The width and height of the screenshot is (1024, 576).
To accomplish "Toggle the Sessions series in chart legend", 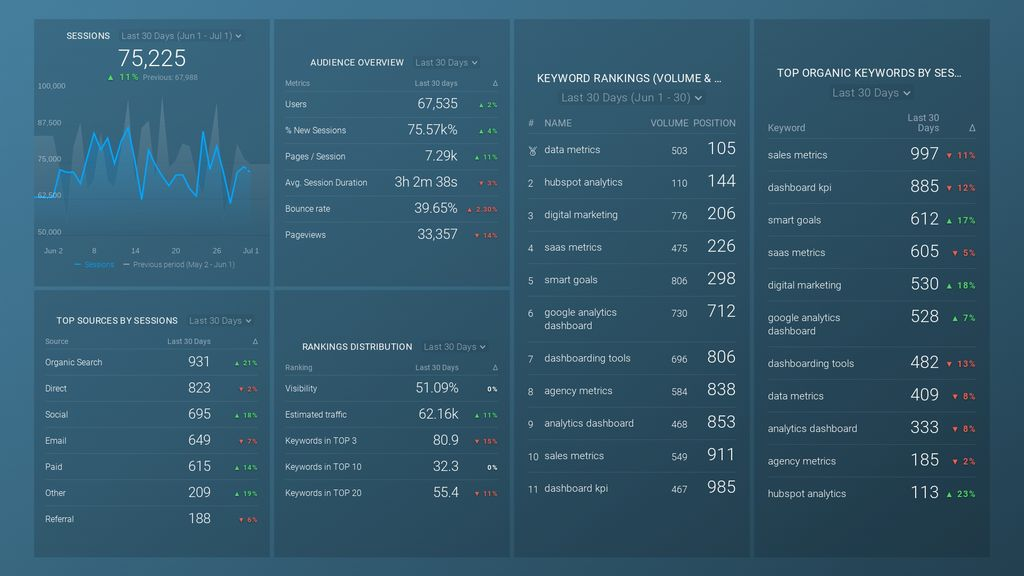I will pyautogui.click(x=94, y=264).
